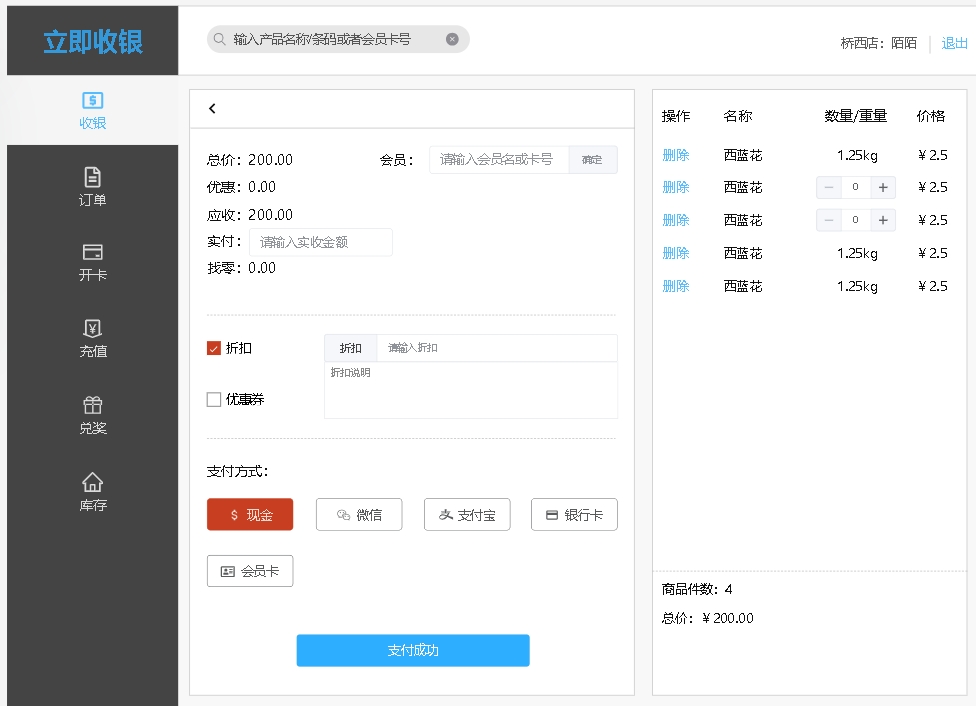This screenshot has height=706, width=976.
Task: Click the 退出 logout link
Action: [x=954, y=43]
